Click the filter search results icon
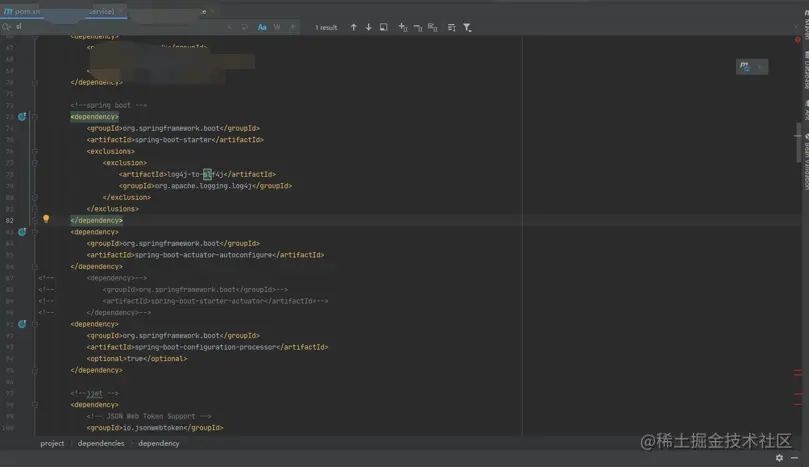 point(467,27)
